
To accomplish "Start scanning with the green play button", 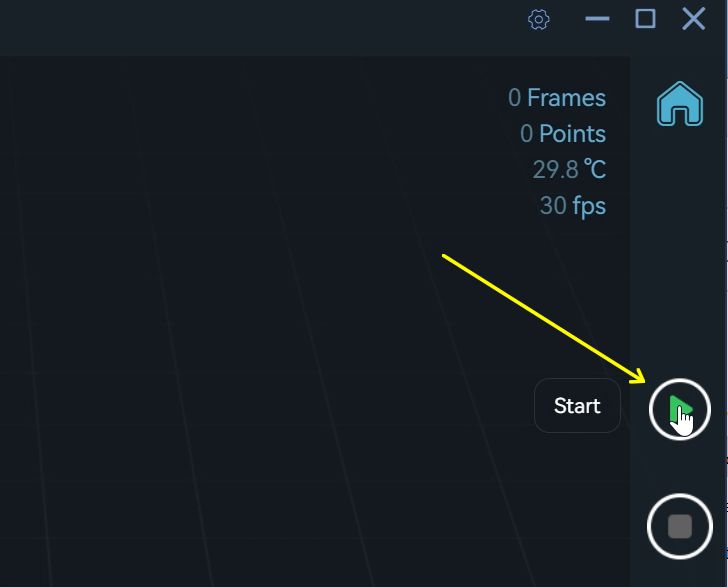I will pyautogui.click(x=680, y=409).
